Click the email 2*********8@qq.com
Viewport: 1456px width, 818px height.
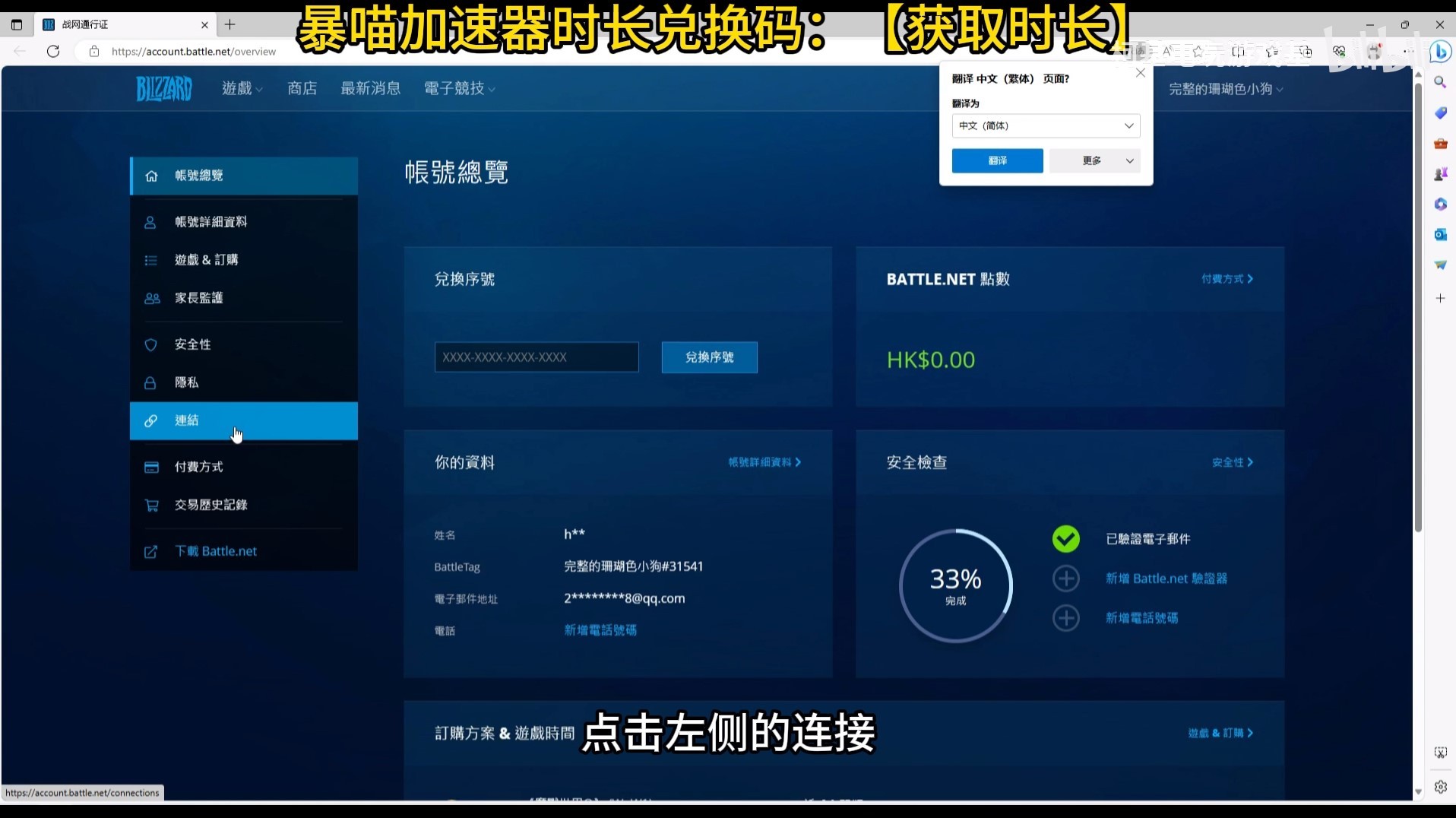pos(625,598)
